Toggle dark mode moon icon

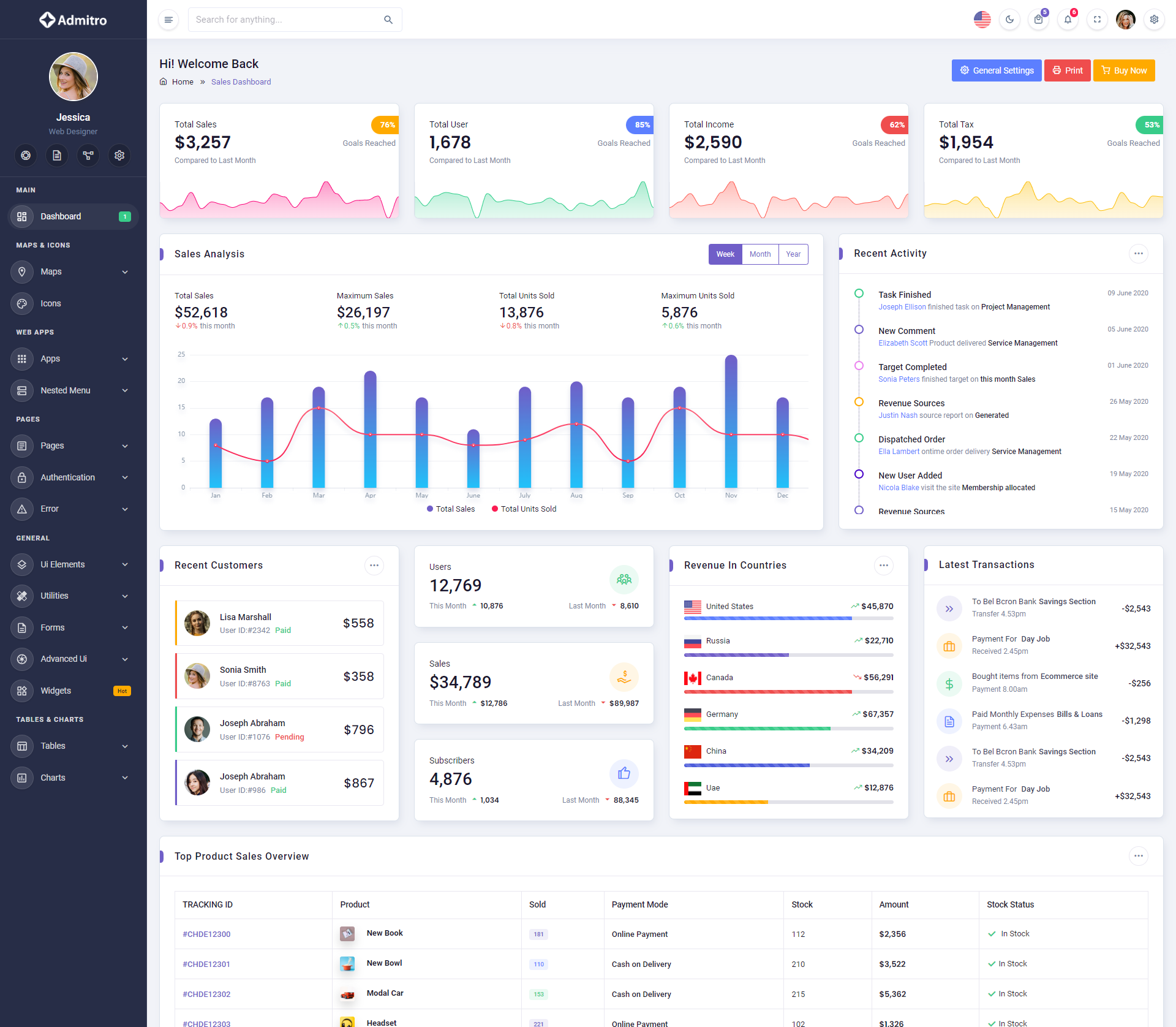tap(1009, 20)
